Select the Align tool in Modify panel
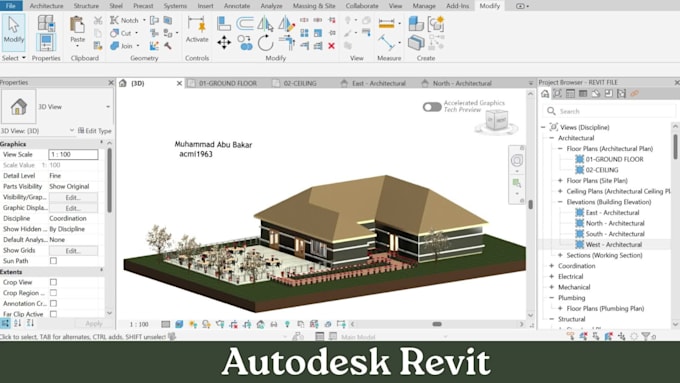Viewport: 680px width, 383px height. pos(224,23)
